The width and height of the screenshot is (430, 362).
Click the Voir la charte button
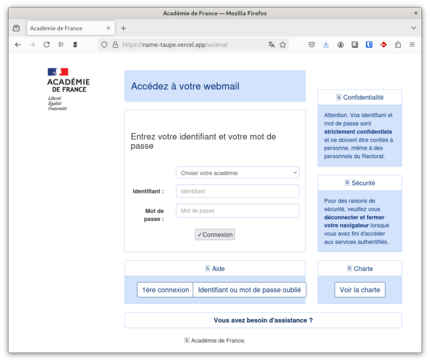click(360, 290)
